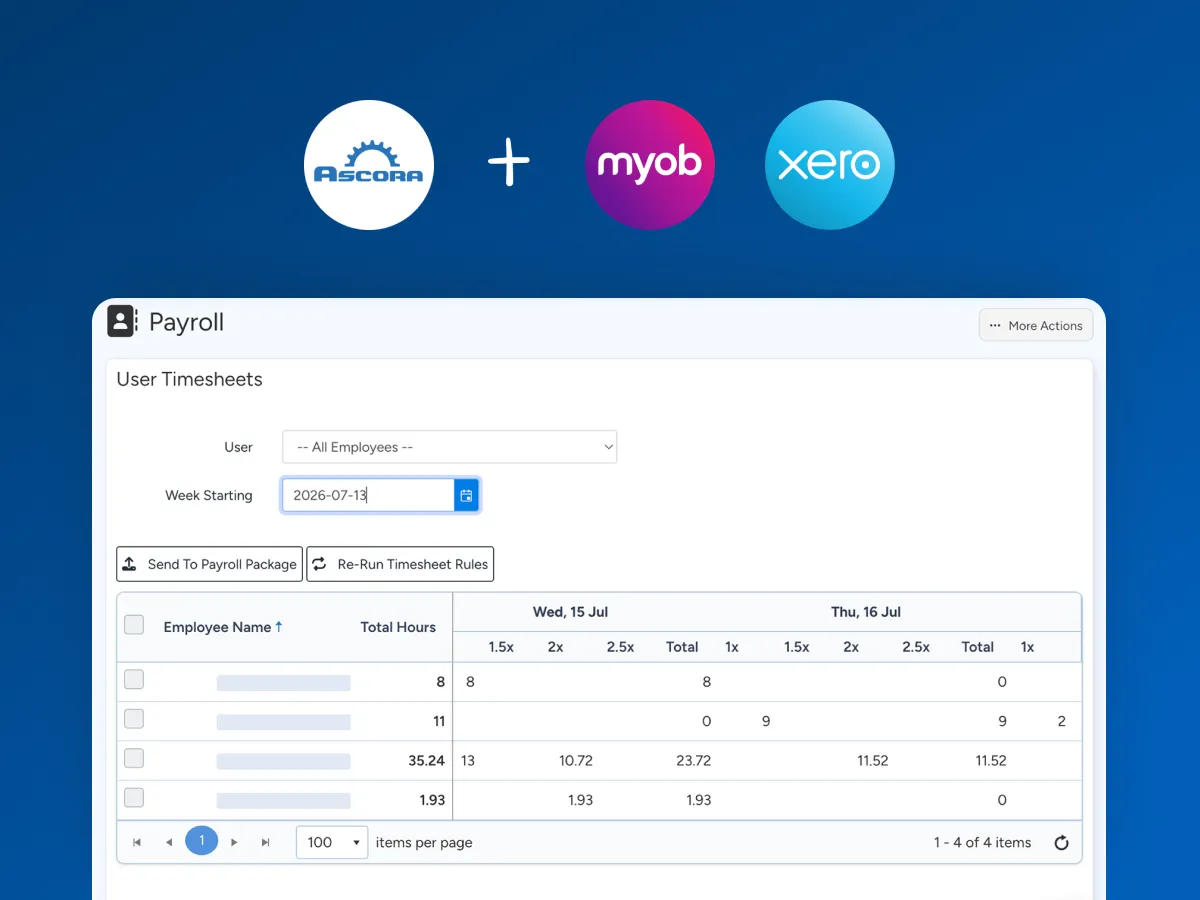Go to the first page of results
The width and height of the screenshot is (1200, 900).
137,842
